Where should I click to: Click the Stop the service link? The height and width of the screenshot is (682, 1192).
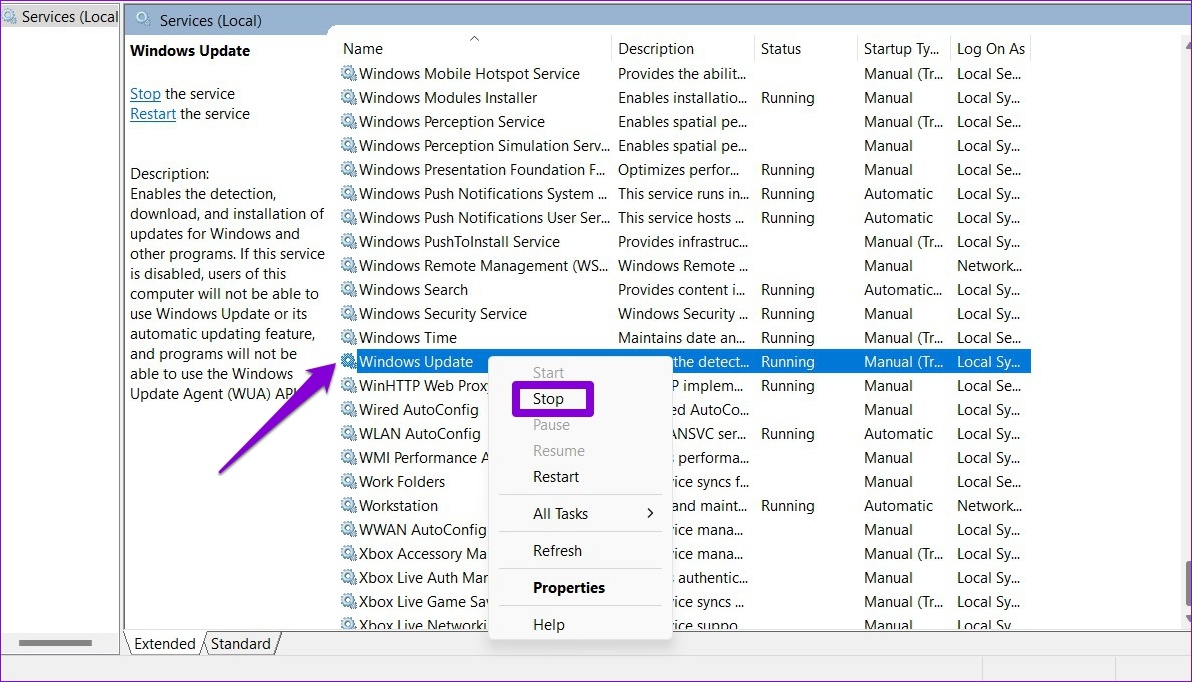tap(145, 94)
